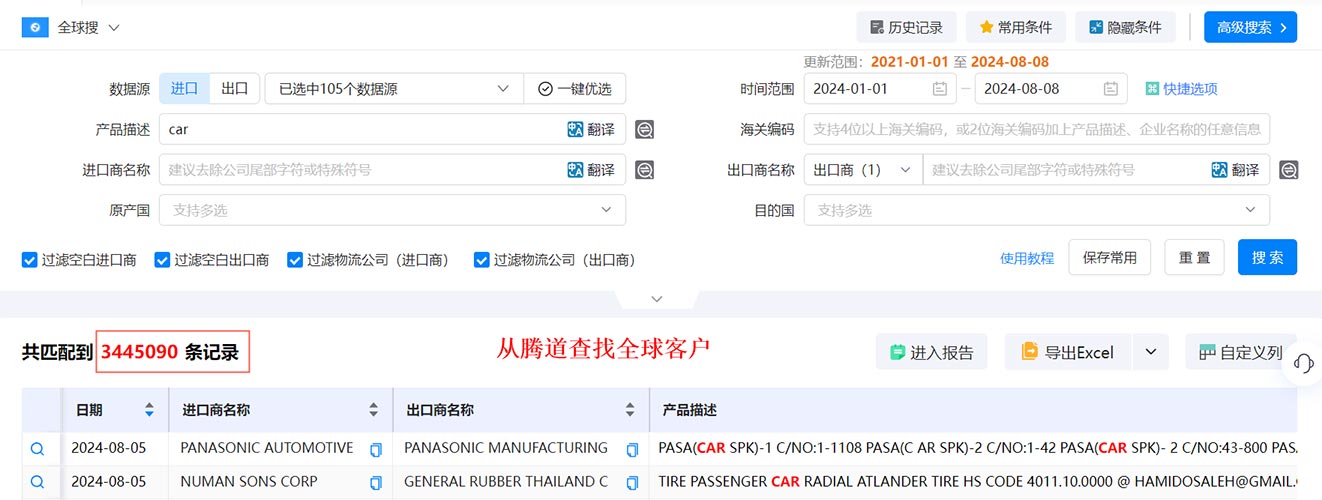Click calendar icon in end date field
This screenshot has width=1322, height=500.
(x=1110, y=88)
